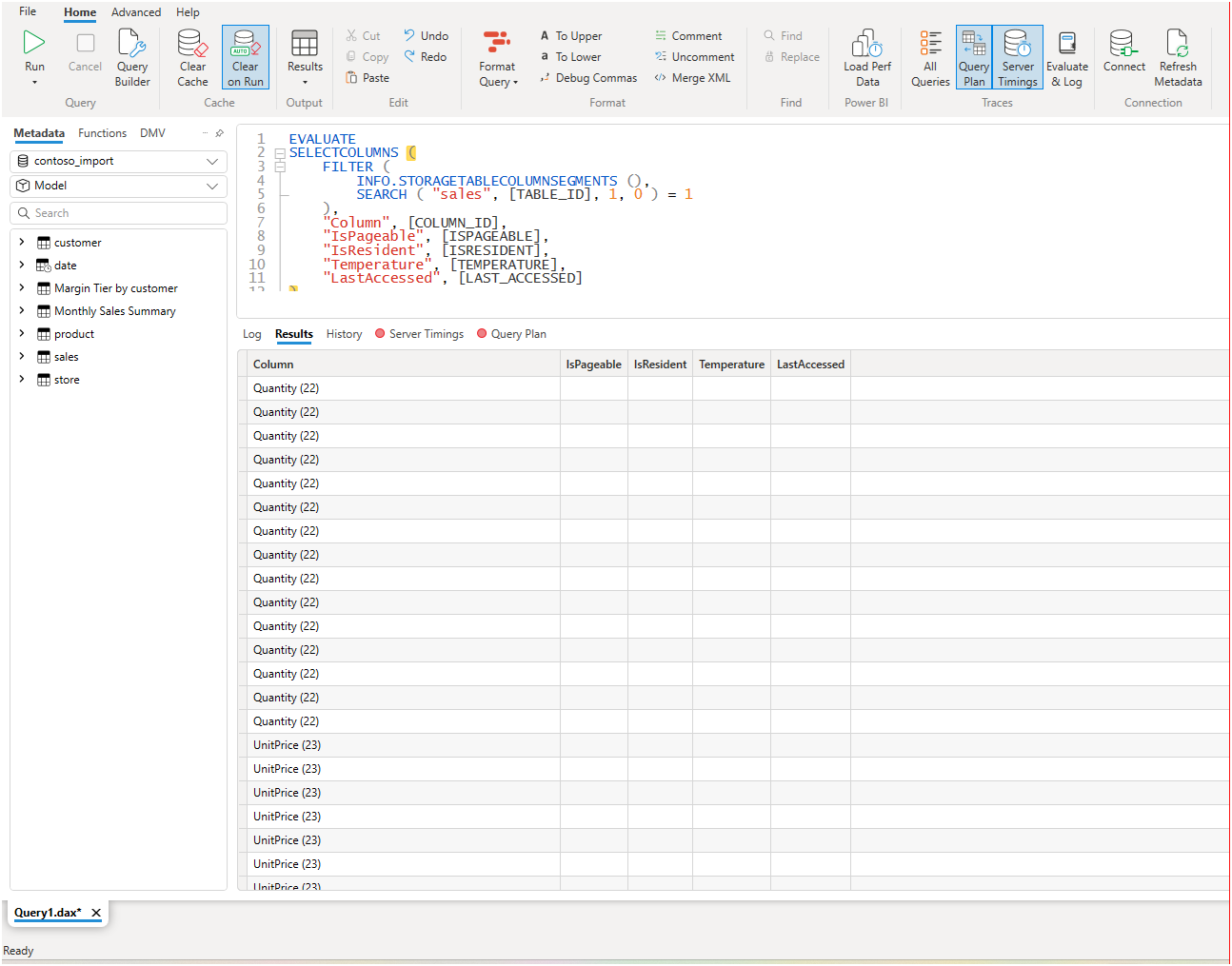Select the Monthly Sales Summary table
This screenshot has height=966, width=1232.
click(114, 311)
